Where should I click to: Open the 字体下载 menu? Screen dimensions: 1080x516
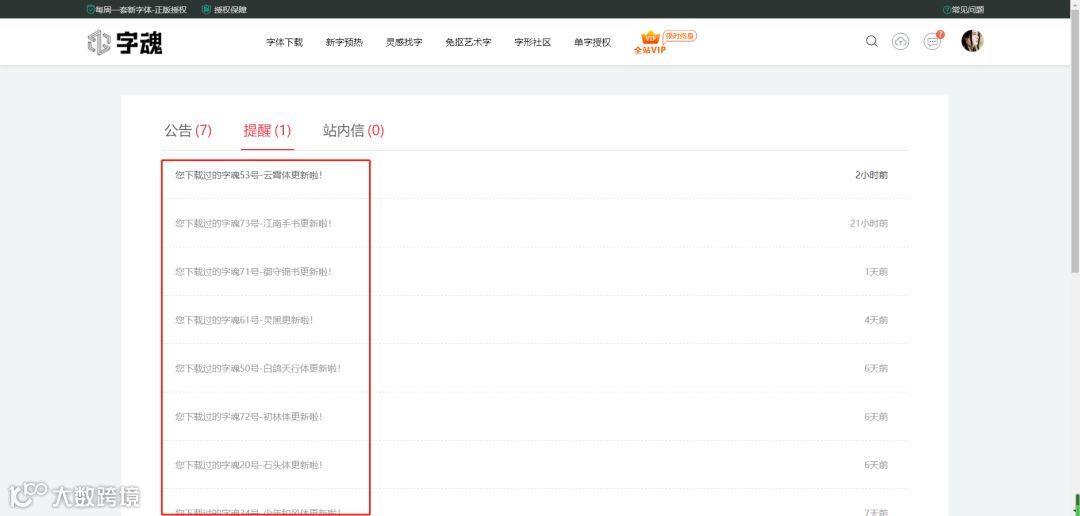point(284,42)
